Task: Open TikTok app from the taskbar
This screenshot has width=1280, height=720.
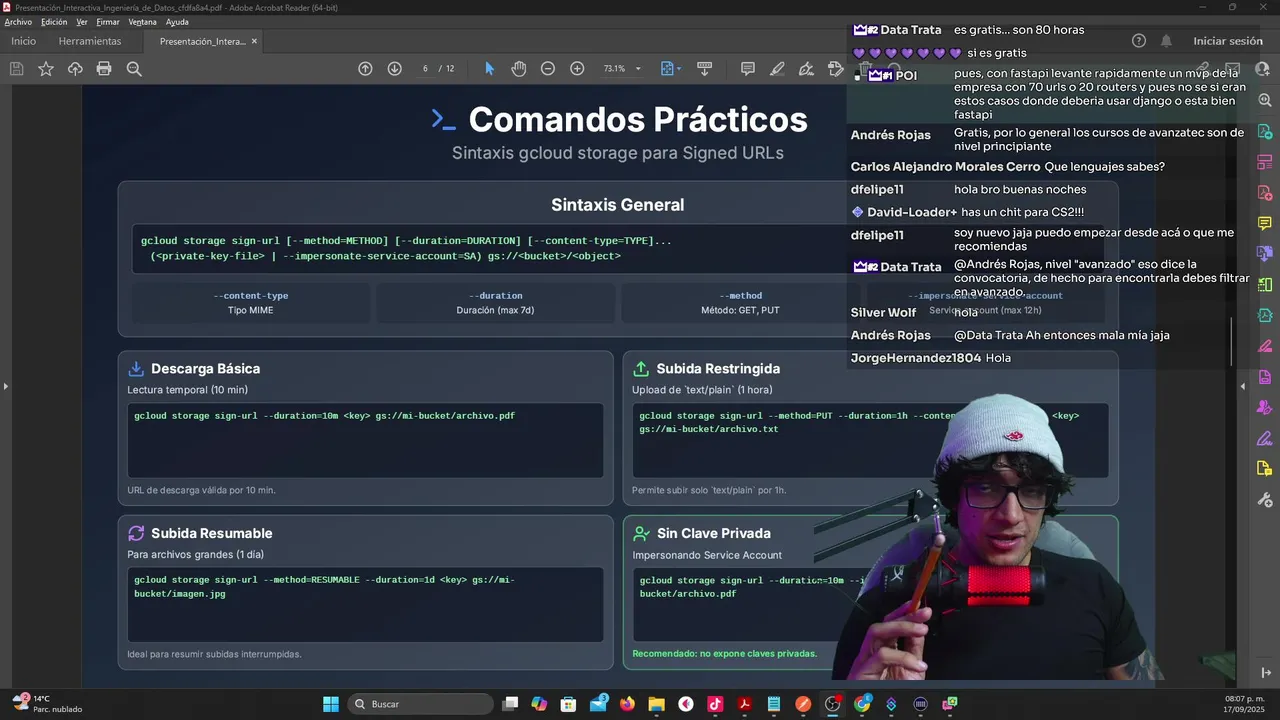Action: [715, 704]
